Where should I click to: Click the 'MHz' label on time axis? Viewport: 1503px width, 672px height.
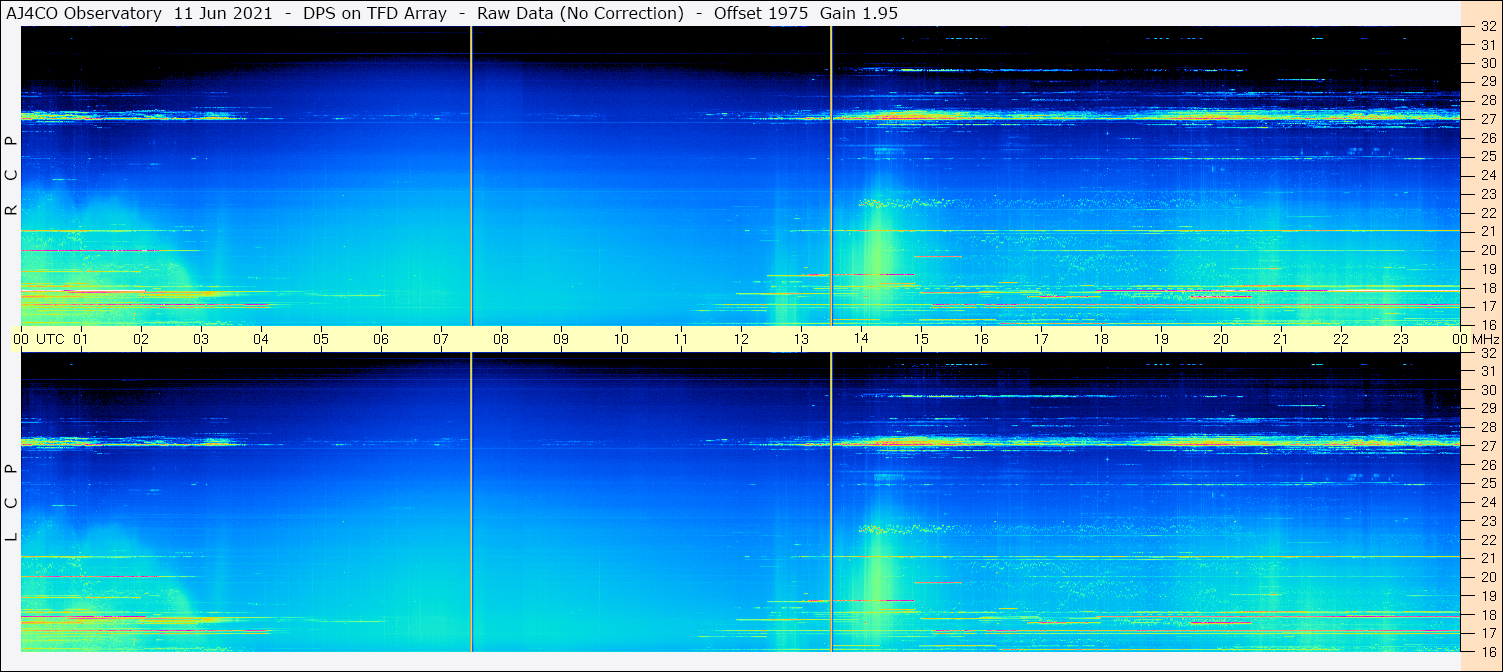point(1485,339)
